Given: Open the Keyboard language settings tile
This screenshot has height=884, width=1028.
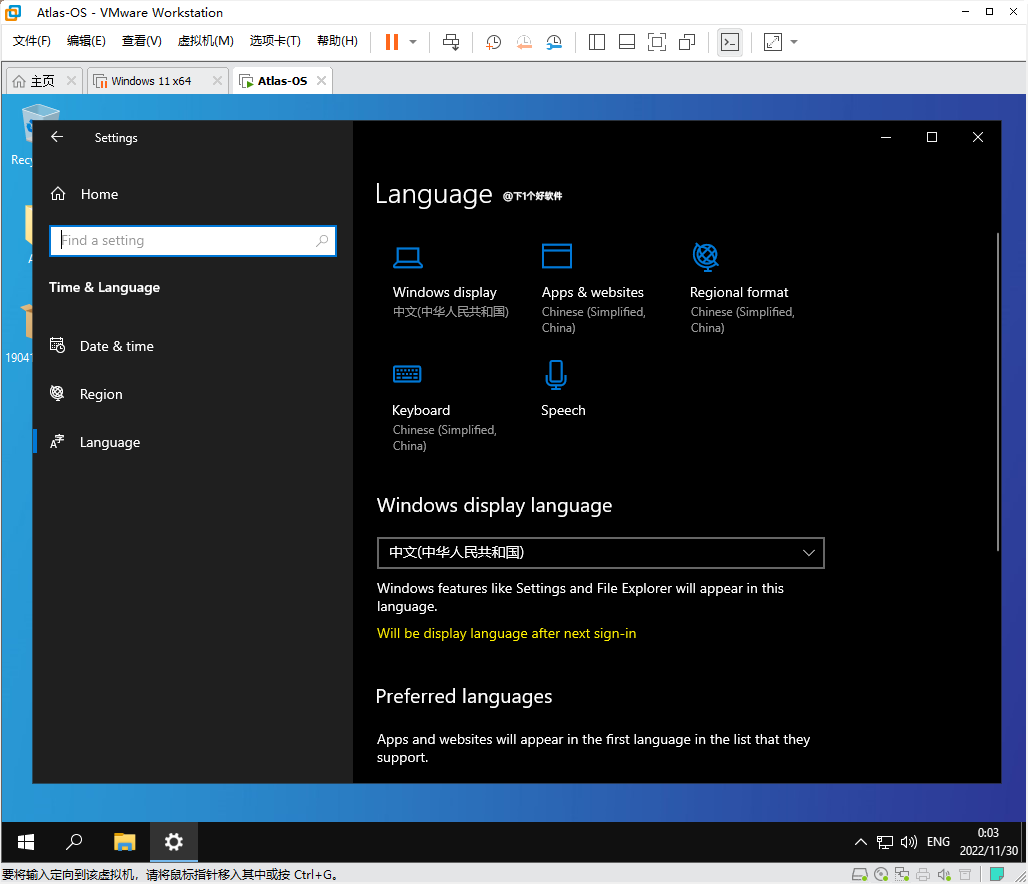Looking at the screenshot, I should point(421,410).
